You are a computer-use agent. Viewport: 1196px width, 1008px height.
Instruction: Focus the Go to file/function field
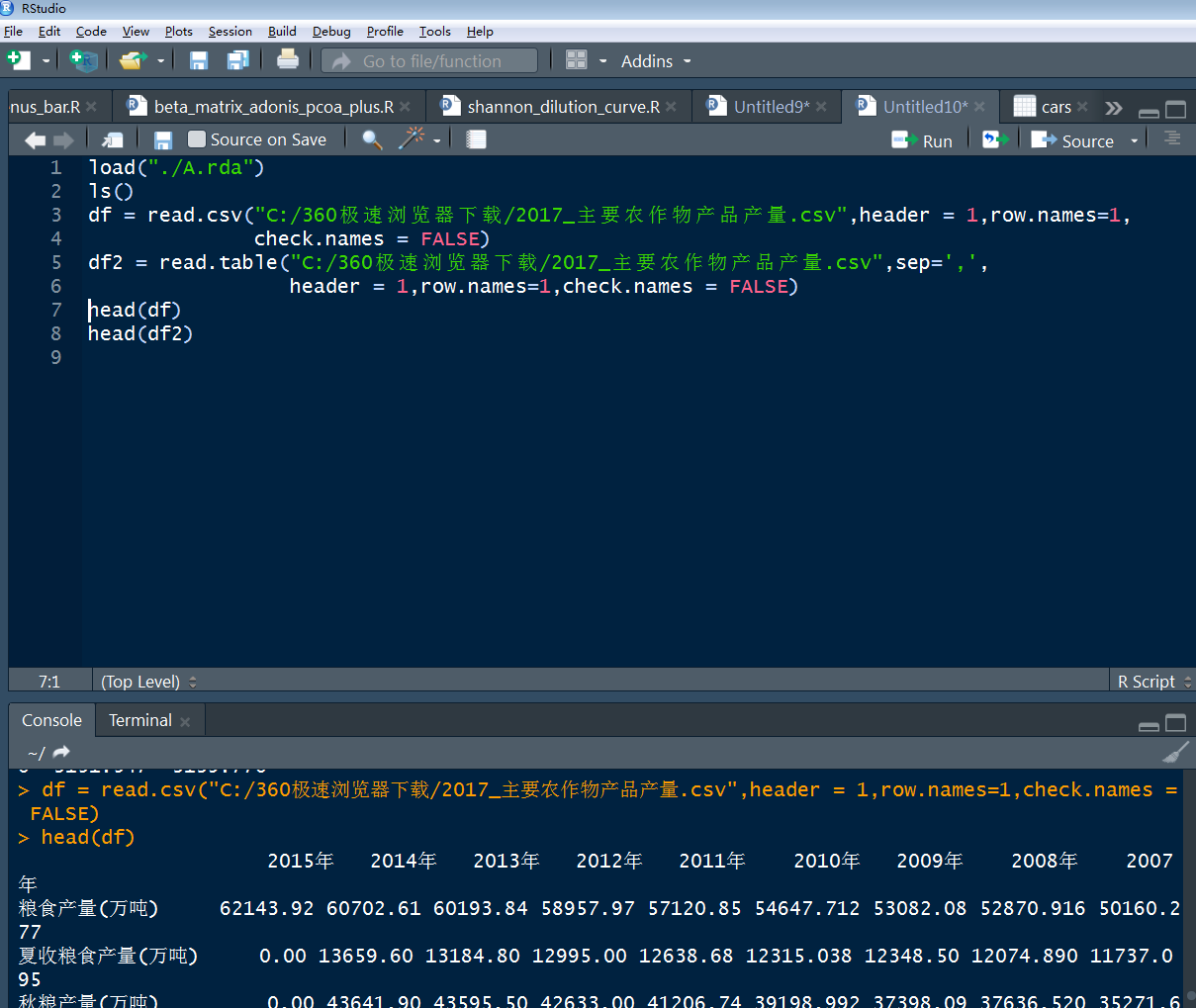(x=429, y=60)
